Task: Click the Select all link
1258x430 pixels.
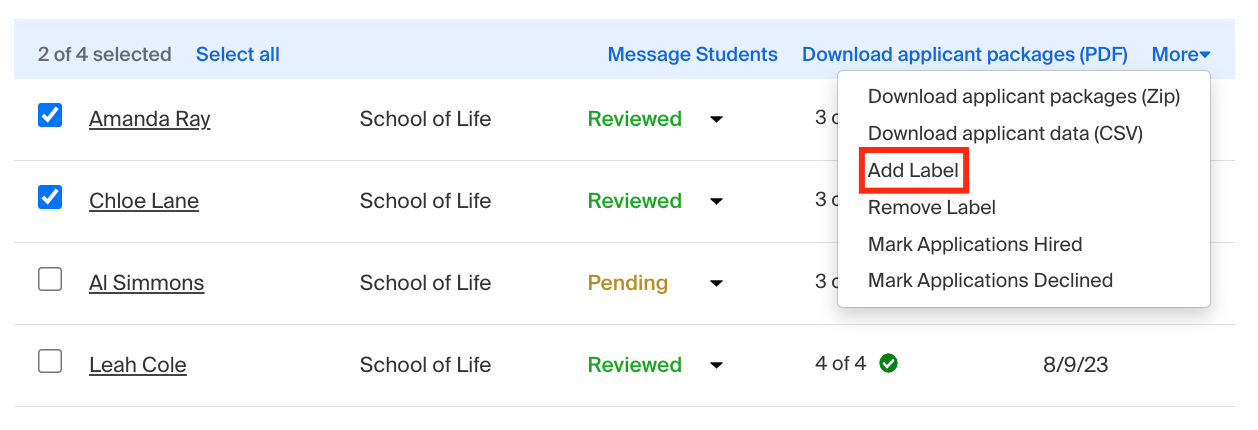Action: coord(238,54)
